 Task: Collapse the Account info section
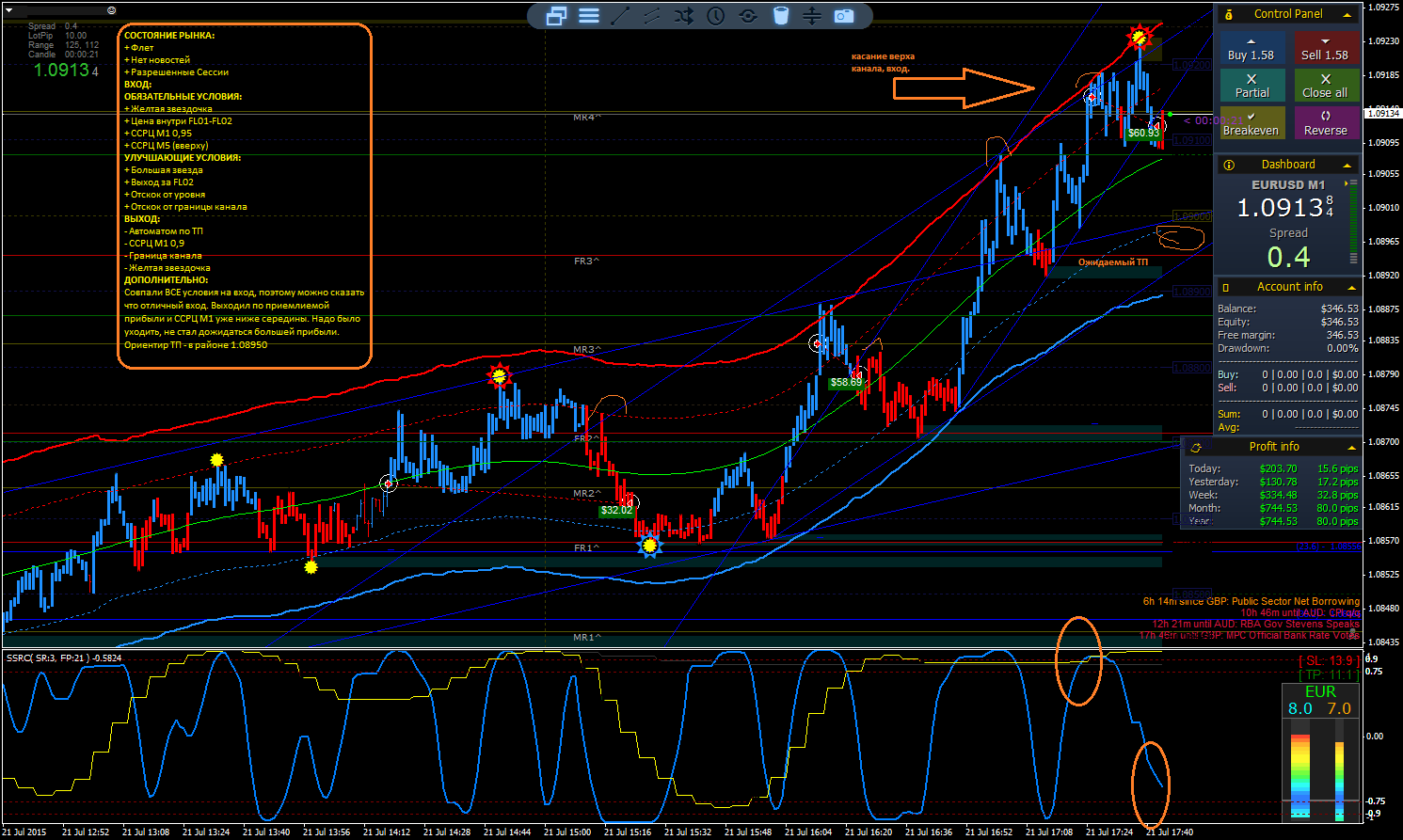[1351, 288]
